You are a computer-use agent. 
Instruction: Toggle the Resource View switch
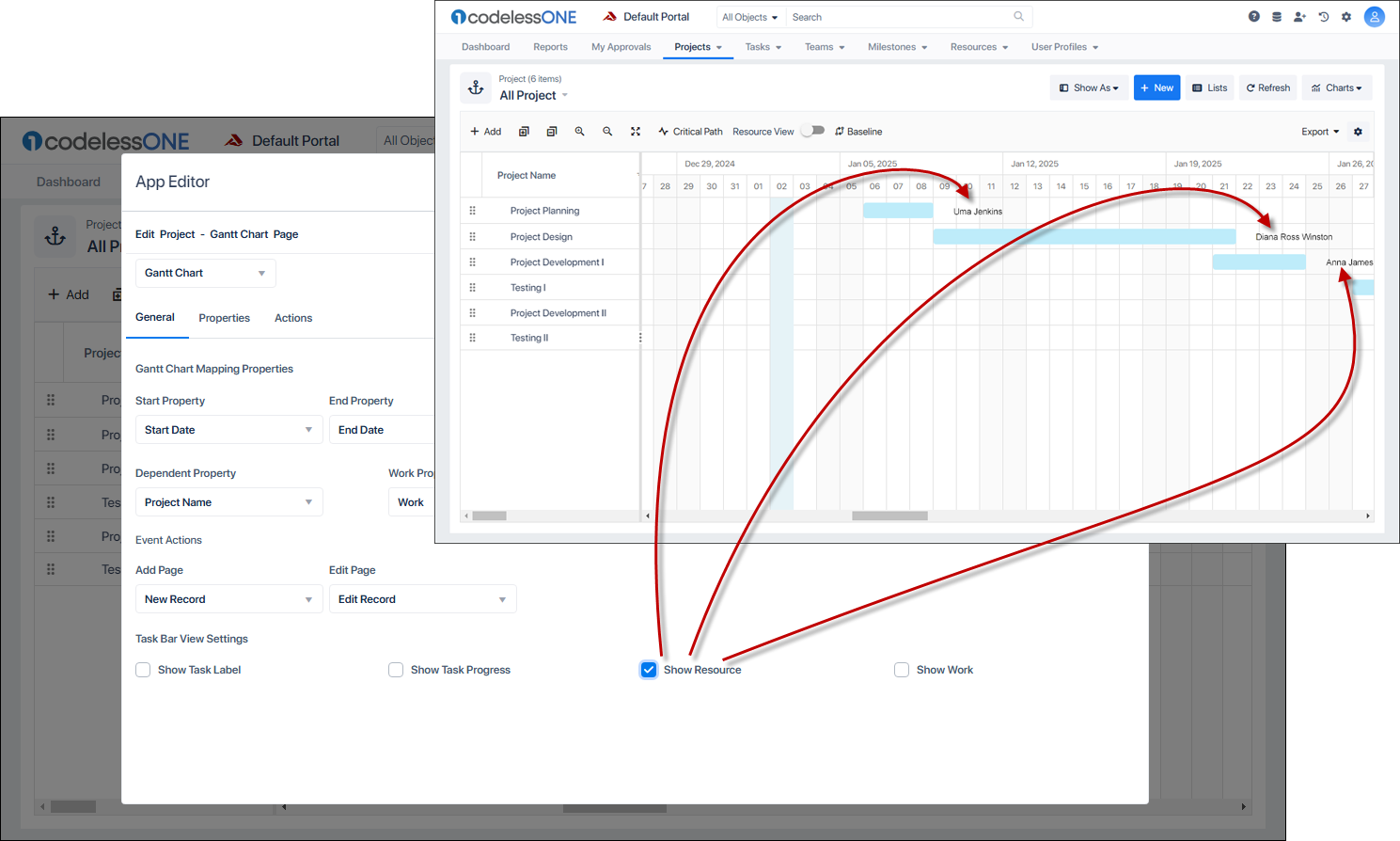812,131
